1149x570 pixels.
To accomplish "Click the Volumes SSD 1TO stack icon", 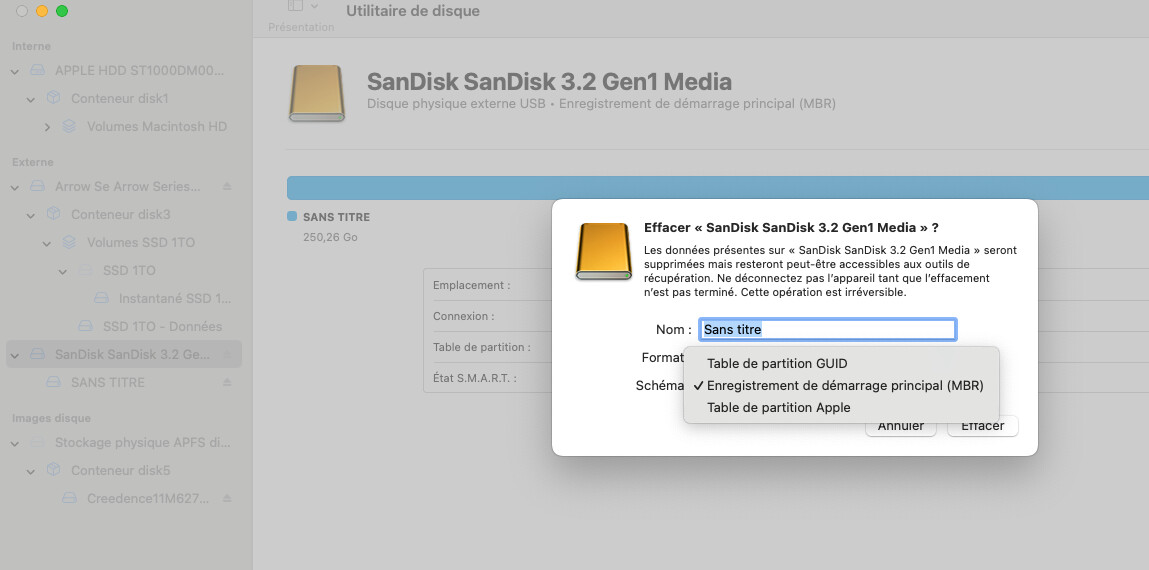I will tap(69, 242).
